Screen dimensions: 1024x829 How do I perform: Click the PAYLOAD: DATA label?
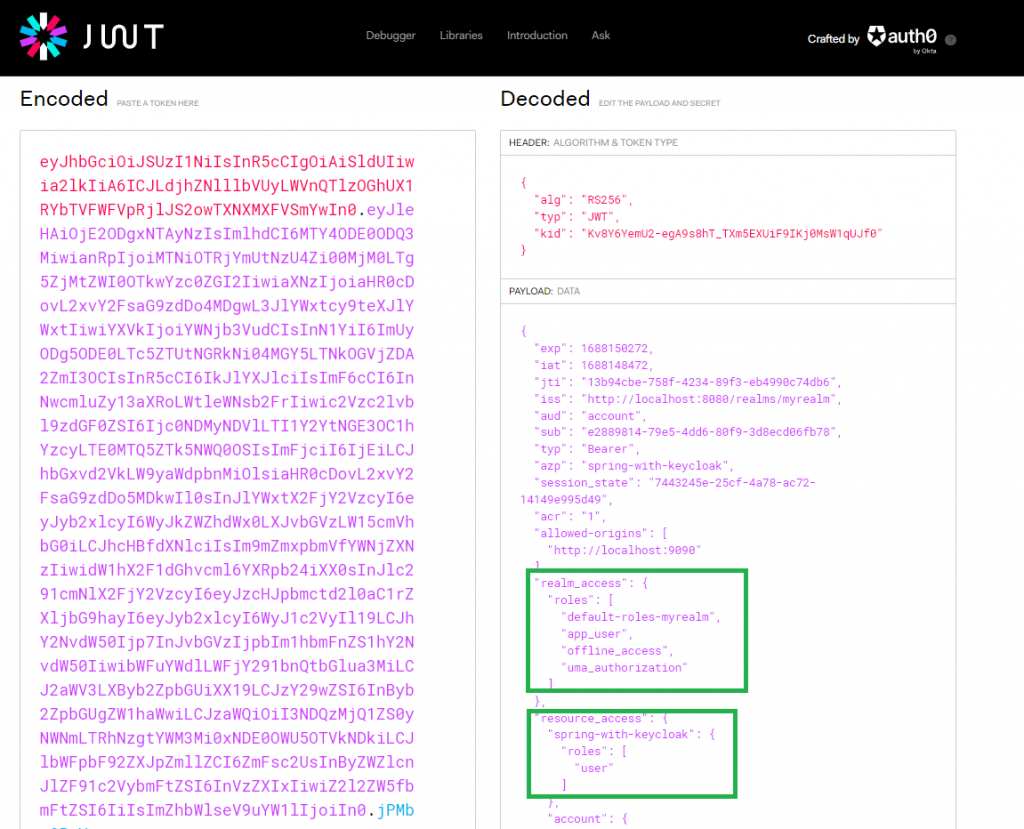(x=544, y=291)
